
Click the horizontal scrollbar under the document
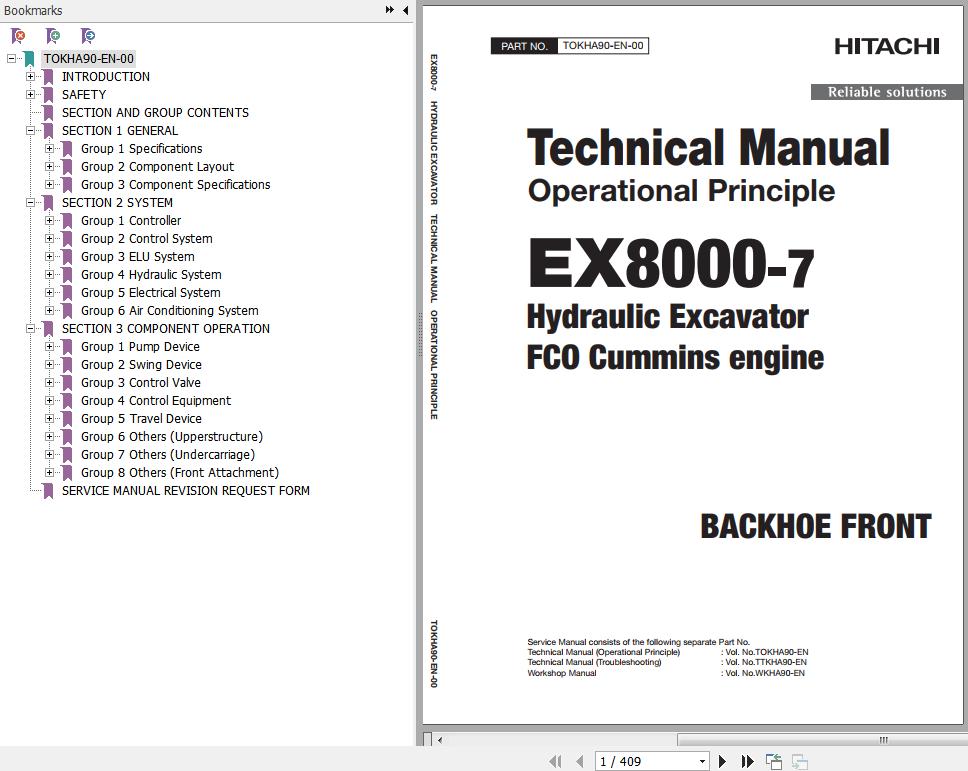coord(821,740)
